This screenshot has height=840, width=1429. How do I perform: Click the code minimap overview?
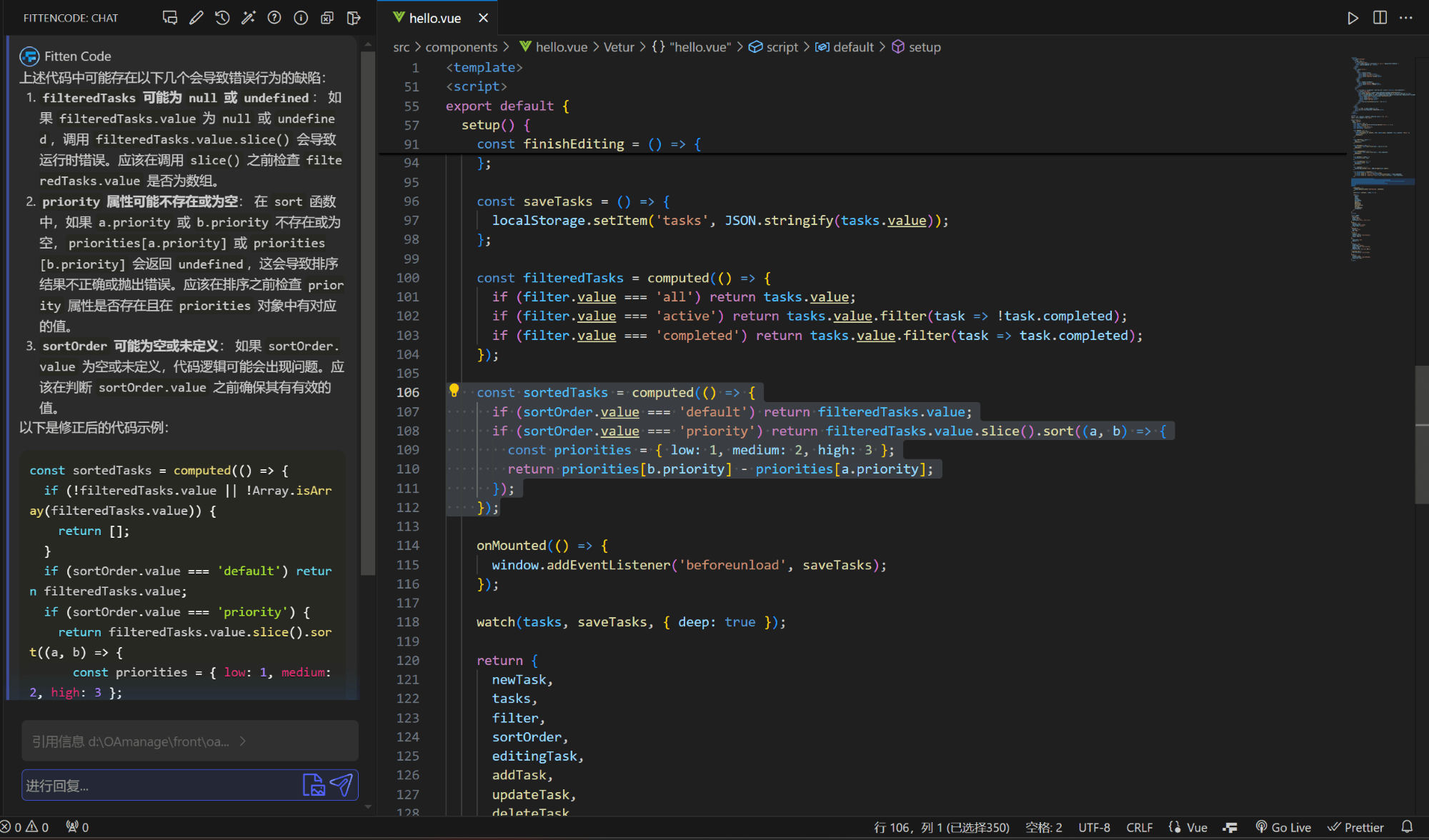1382,159
